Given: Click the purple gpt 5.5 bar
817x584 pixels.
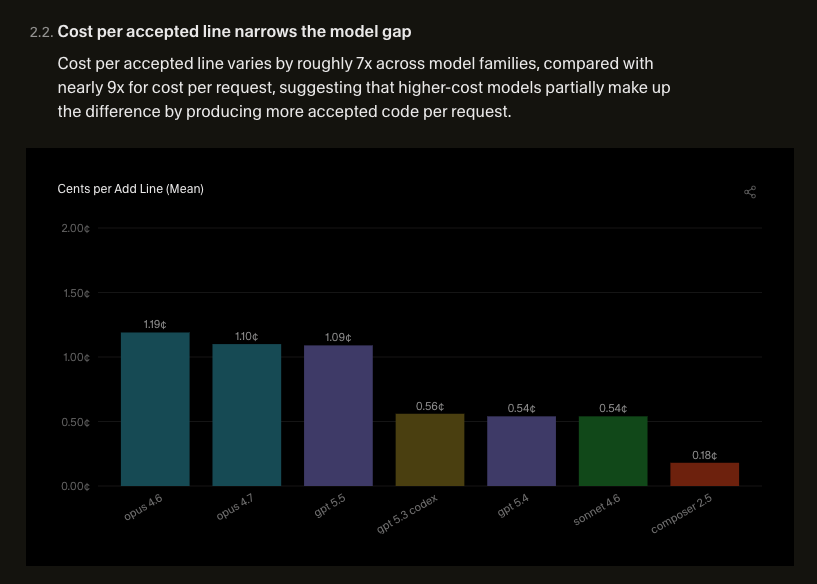Looking at the screenshot, I should click(x=338, y=415).
